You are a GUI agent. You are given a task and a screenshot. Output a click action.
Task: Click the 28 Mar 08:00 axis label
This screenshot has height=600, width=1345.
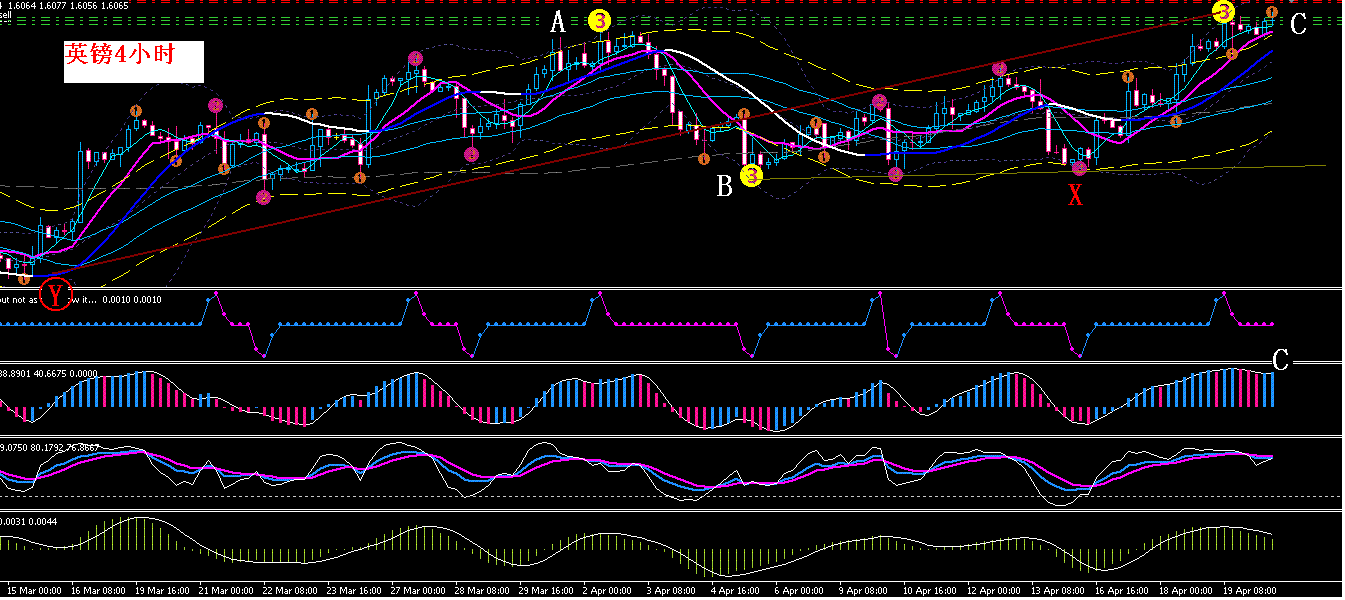point(482,590)
